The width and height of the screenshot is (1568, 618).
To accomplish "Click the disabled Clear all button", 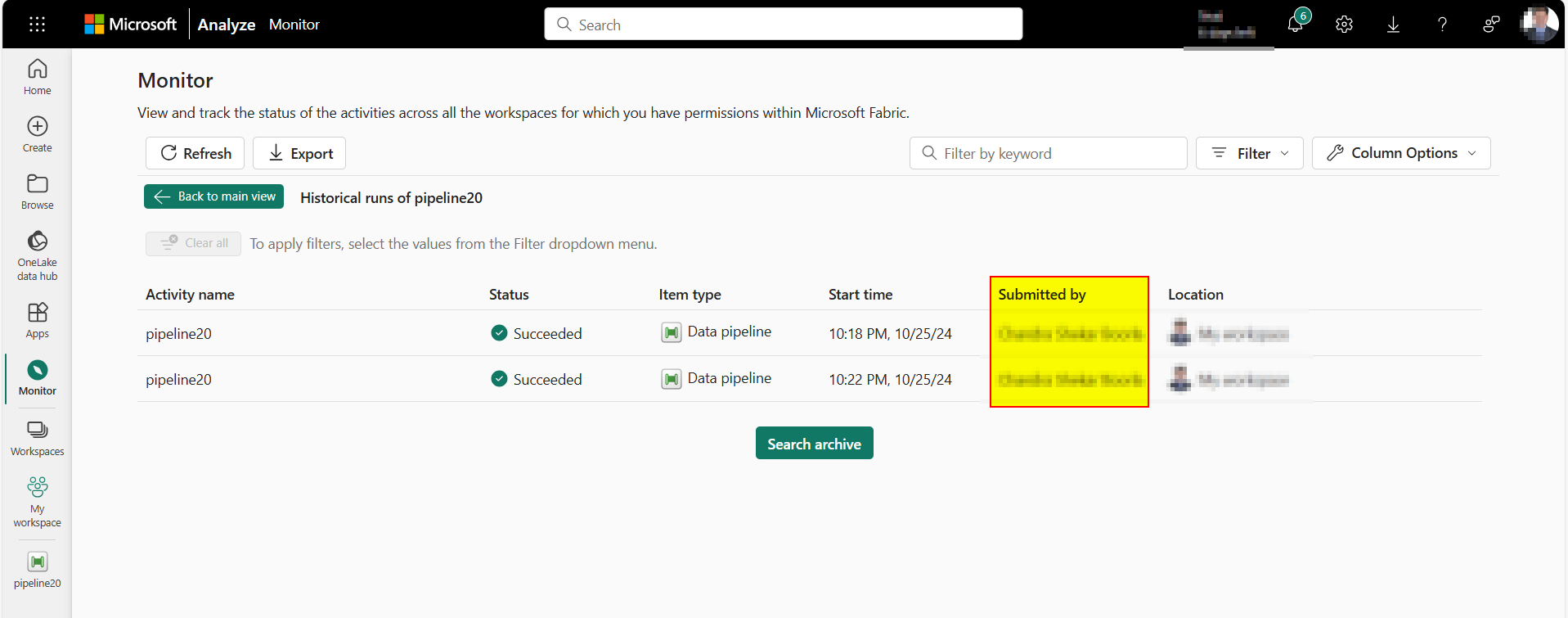I will click(194, 243).
